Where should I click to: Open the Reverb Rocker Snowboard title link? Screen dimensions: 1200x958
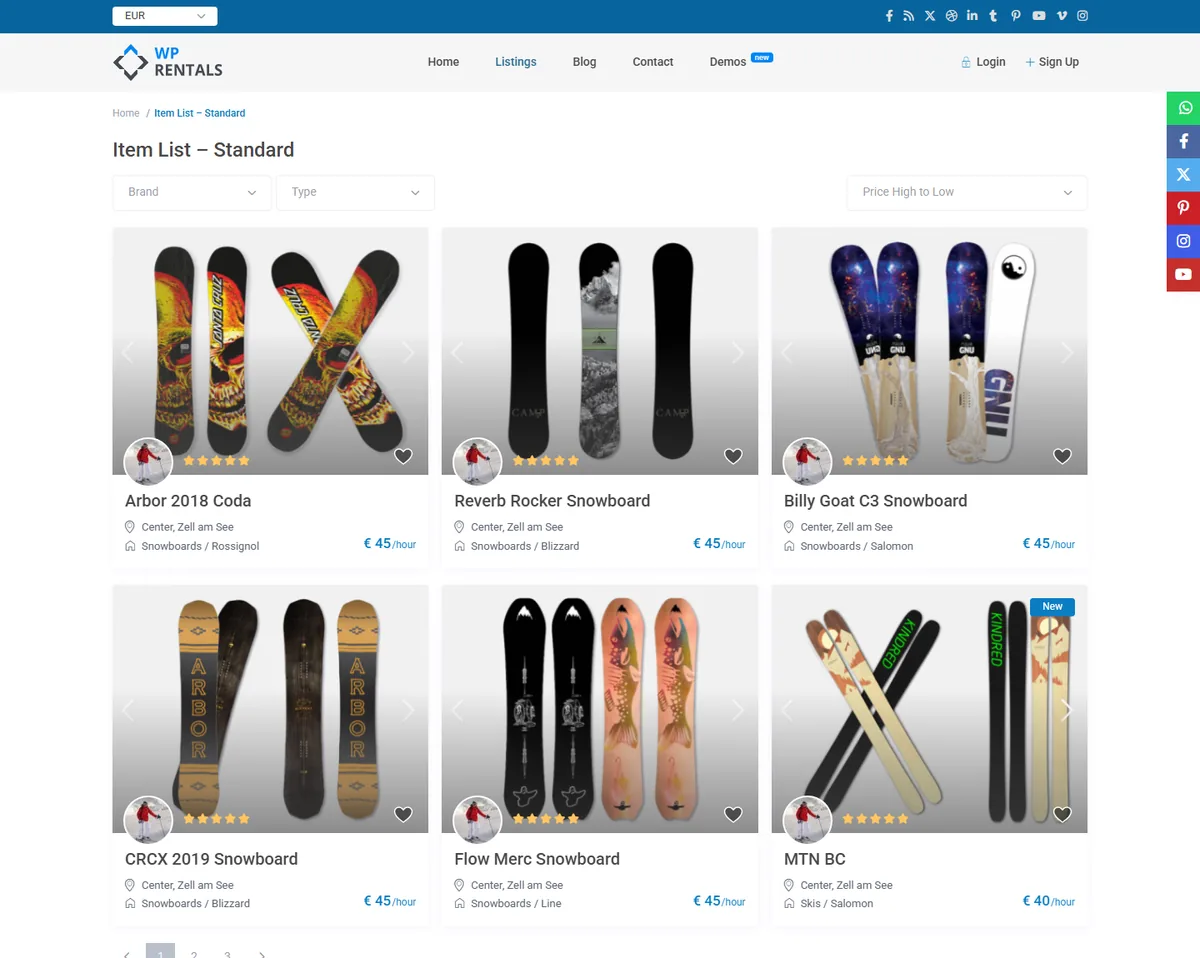[552, 501]
